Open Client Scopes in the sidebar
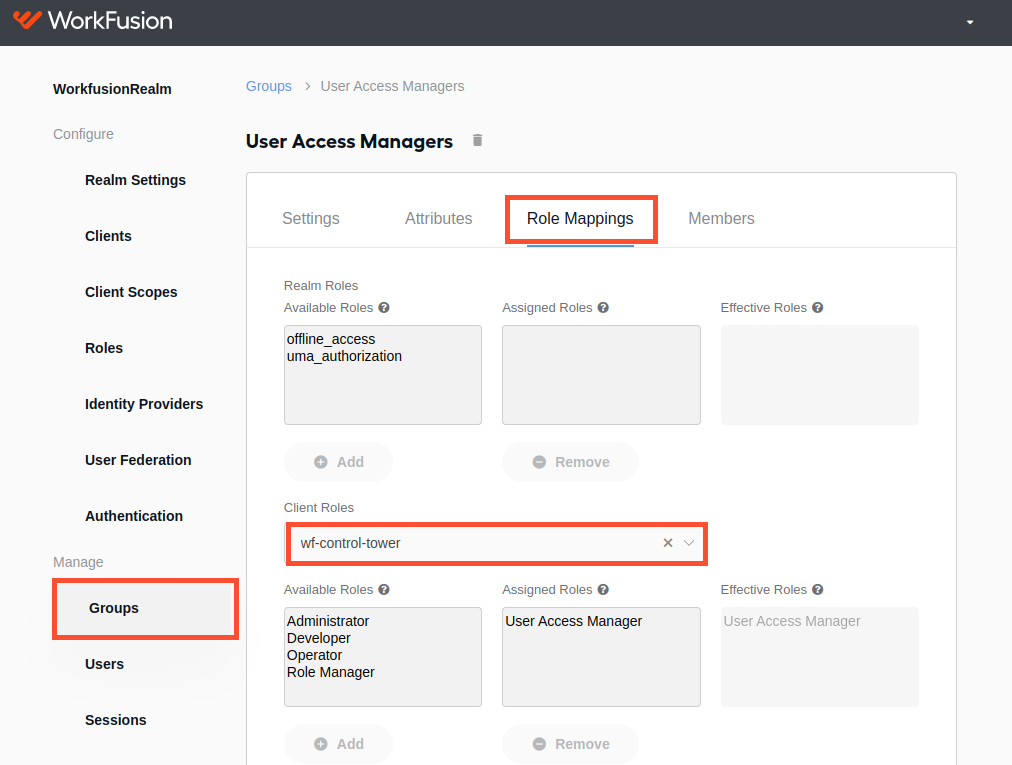 pyautogui.click(x=131, y=292)
